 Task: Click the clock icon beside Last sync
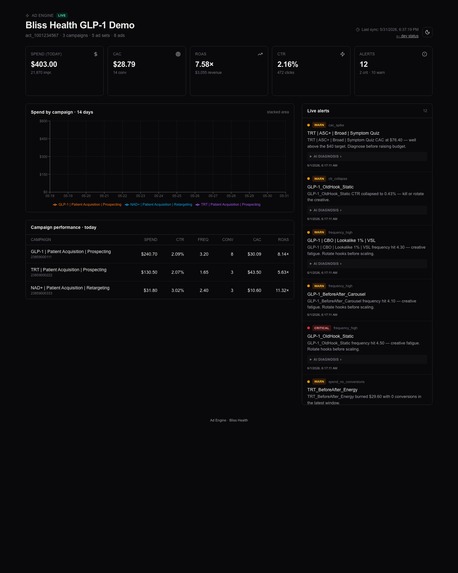click(357, 30)
